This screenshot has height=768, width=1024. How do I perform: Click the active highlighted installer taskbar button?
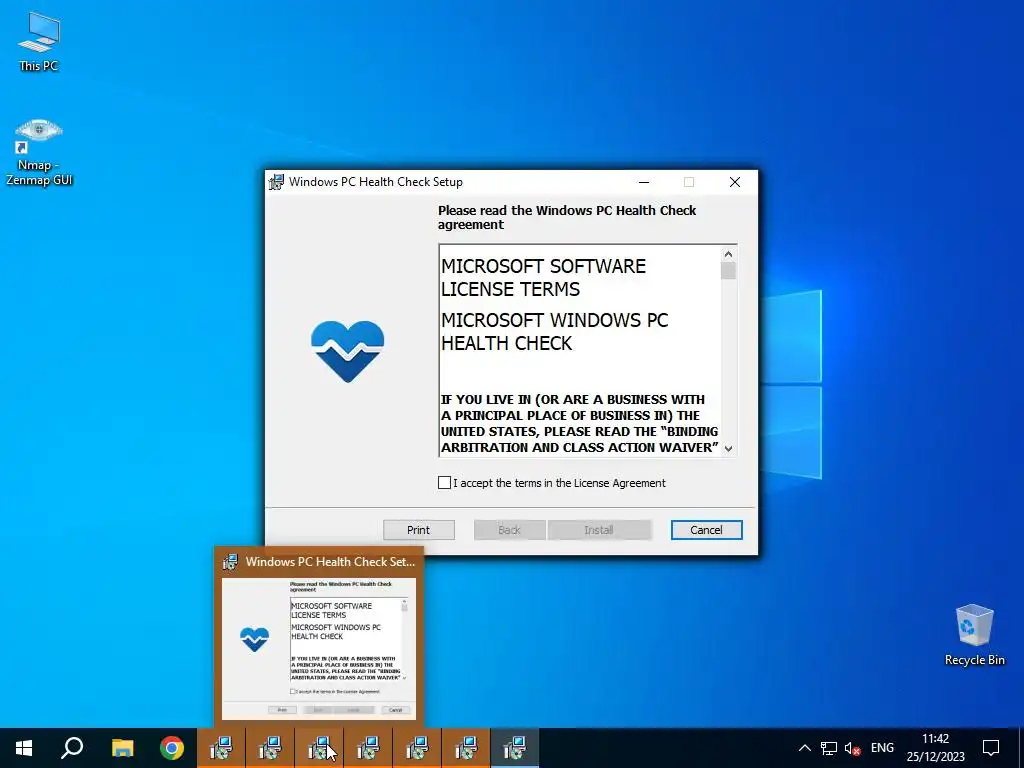point(515,748)
